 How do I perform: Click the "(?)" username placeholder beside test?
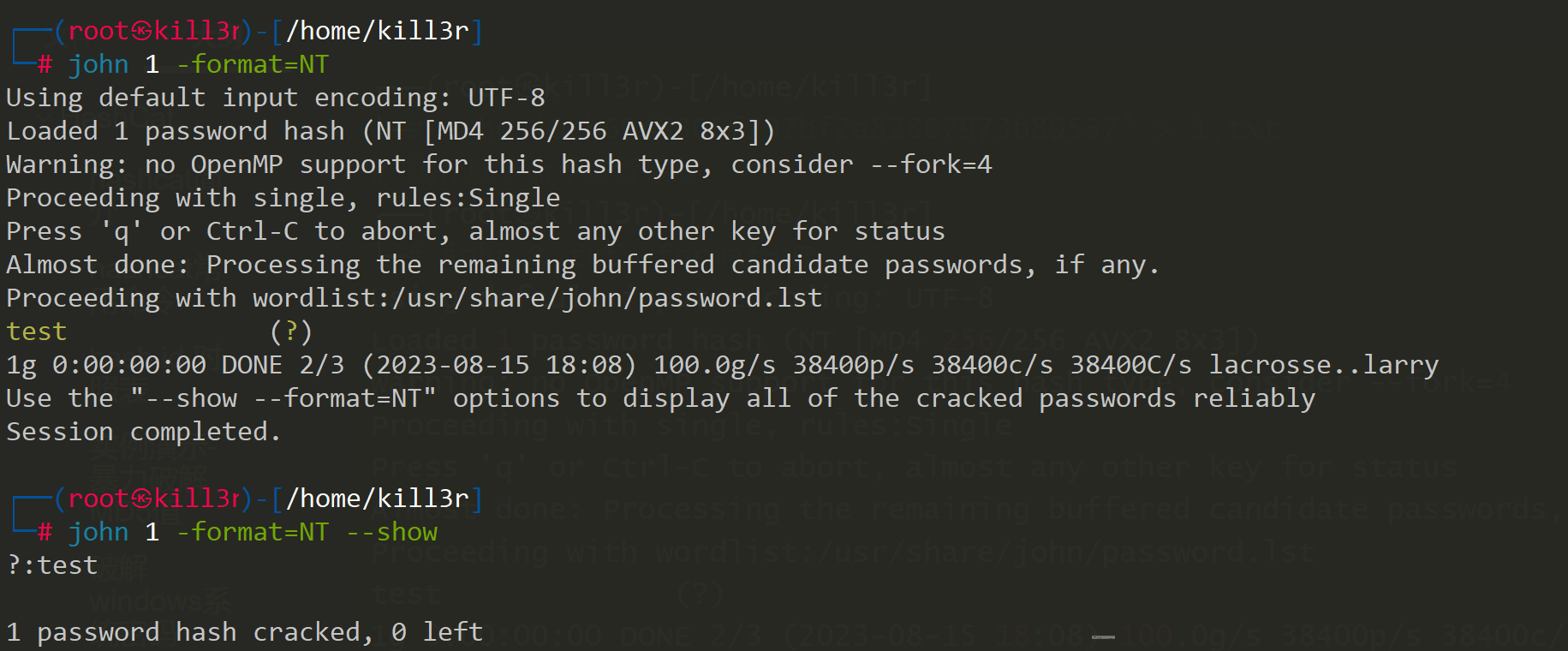pyautogui.click(x=291, y=331)
